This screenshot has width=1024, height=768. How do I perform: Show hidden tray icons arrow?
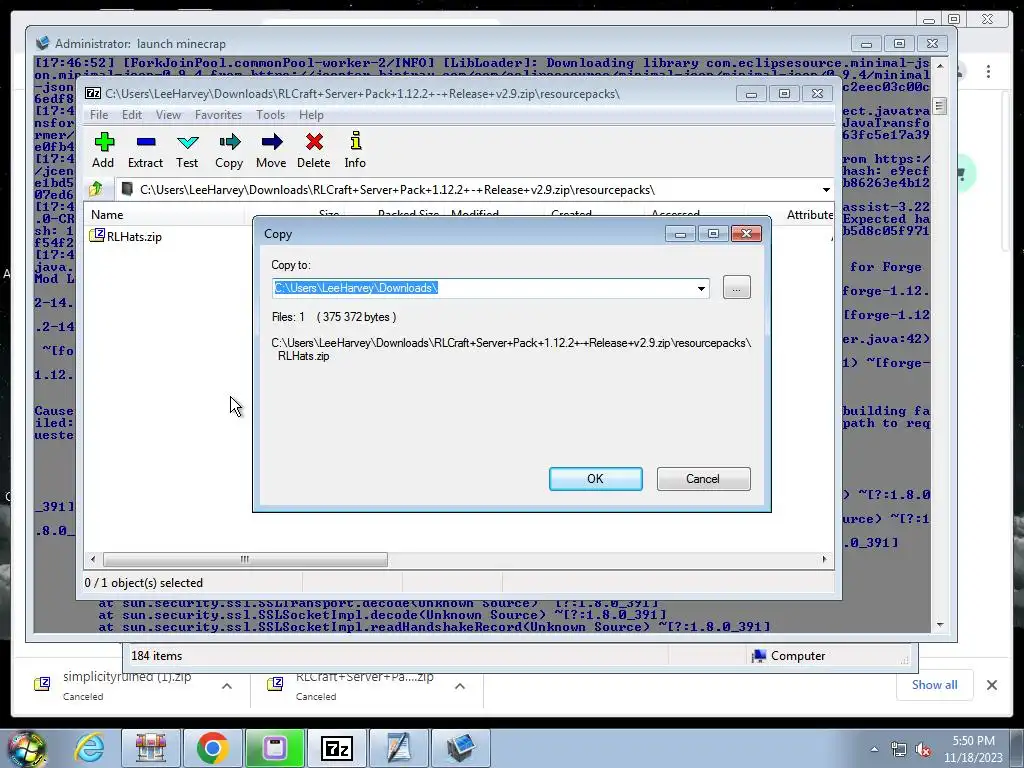[874, 750]
